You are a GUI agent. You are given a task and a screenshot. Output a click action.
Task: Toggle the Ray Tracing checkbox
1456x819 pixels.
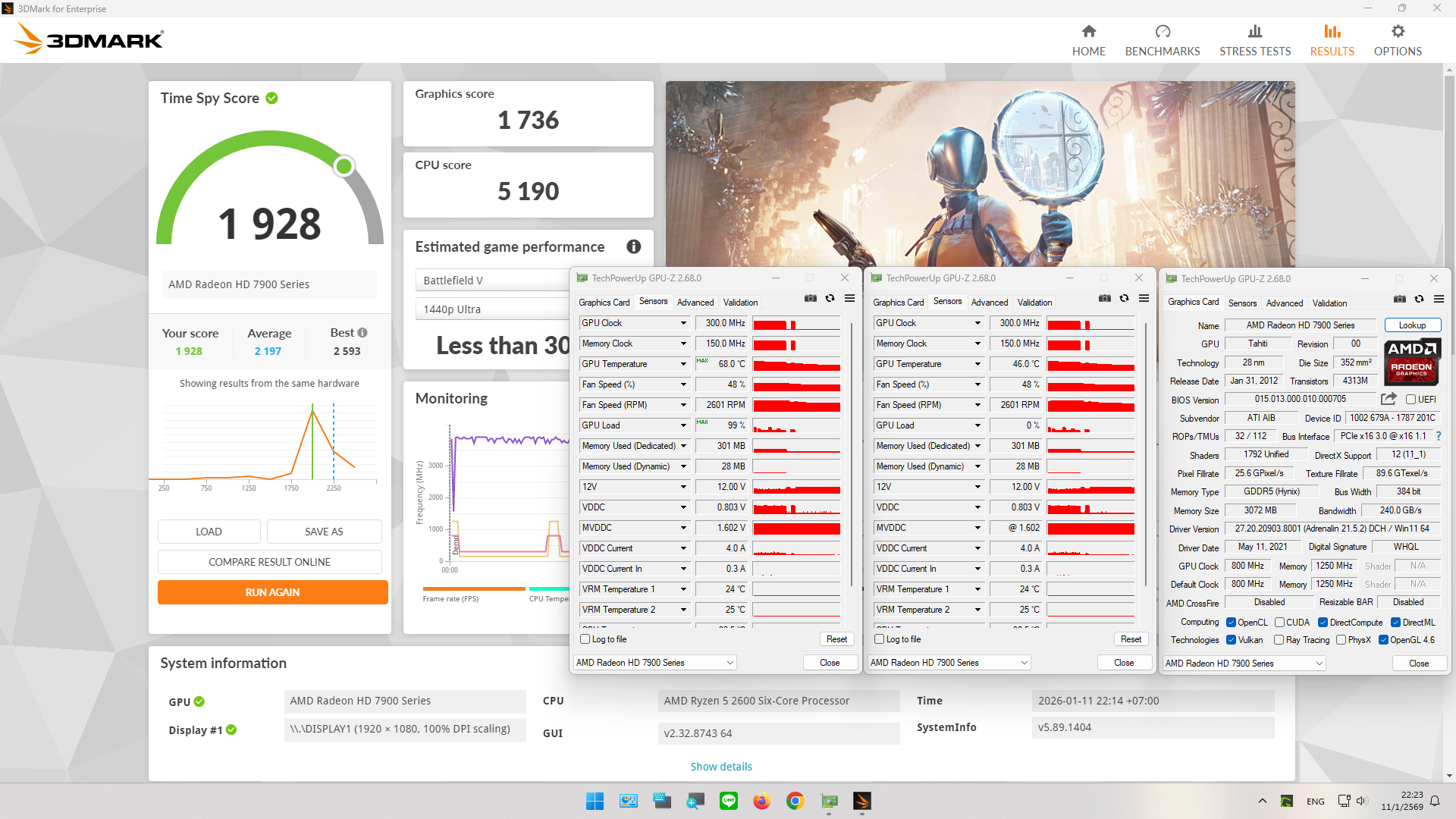(x=1279, y=640)
